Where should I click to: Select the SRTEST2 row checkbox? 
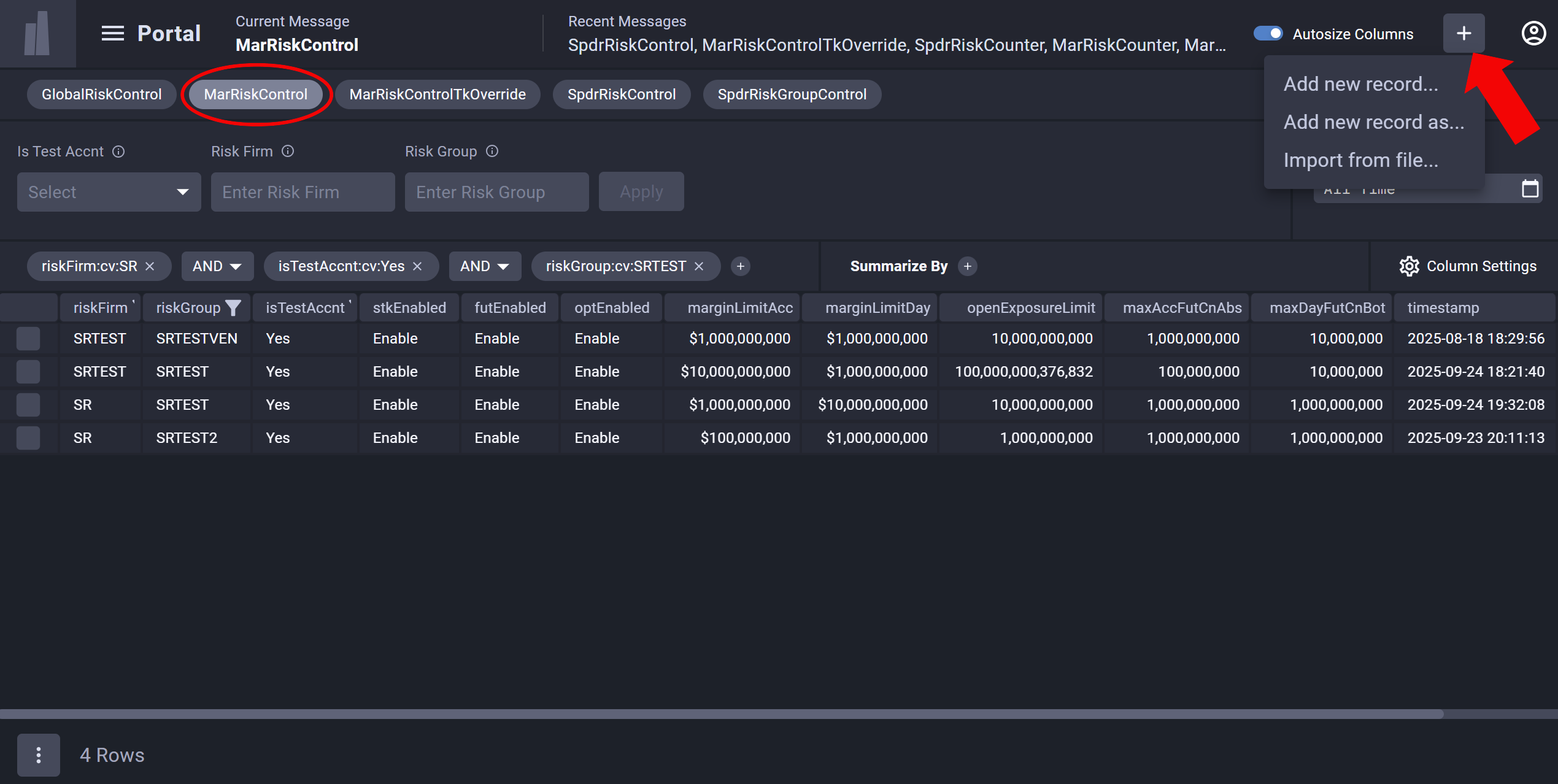[28, 438]
